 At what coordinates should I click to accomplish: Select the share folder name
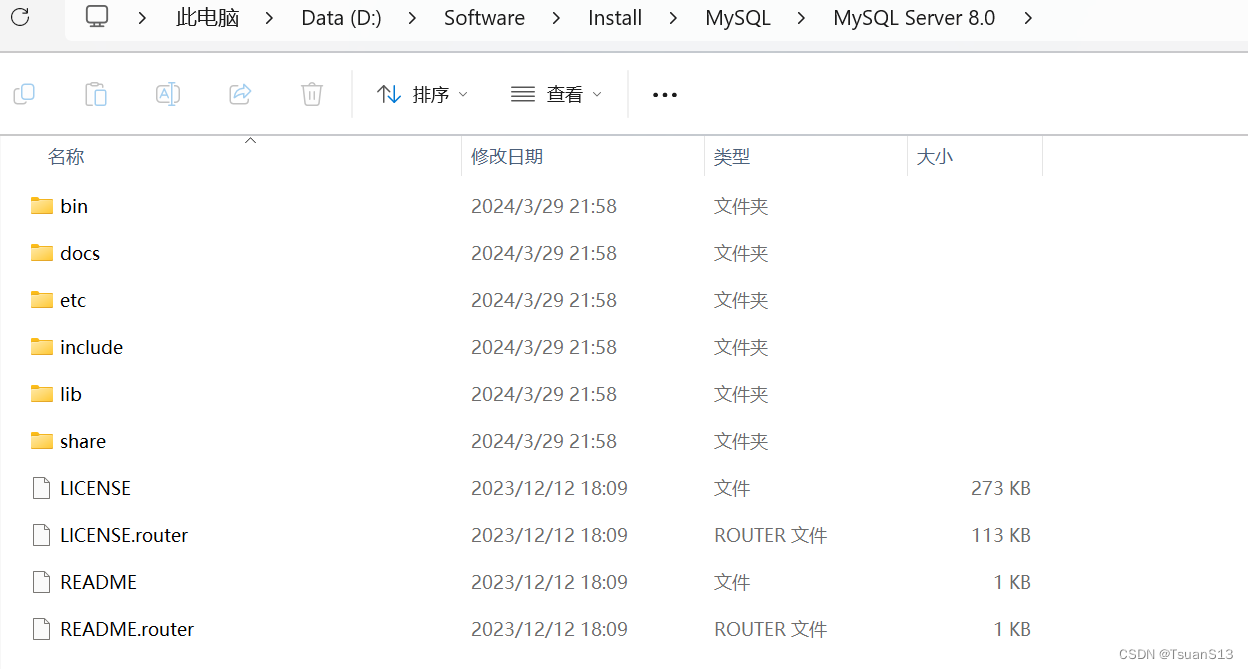pos(83,441)
